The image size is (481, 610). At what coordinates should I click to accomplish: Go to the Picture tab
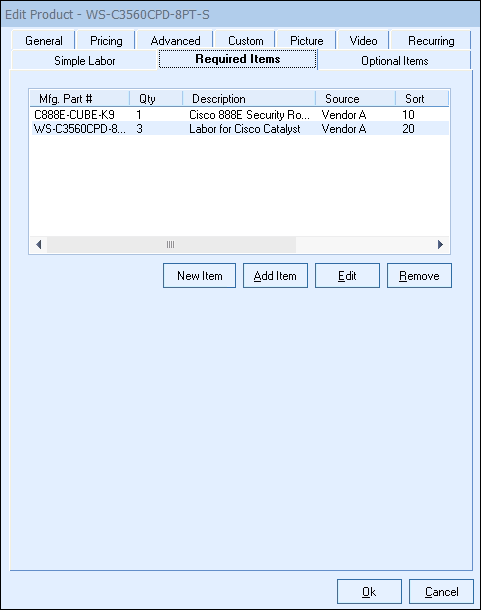pos(307,40)
